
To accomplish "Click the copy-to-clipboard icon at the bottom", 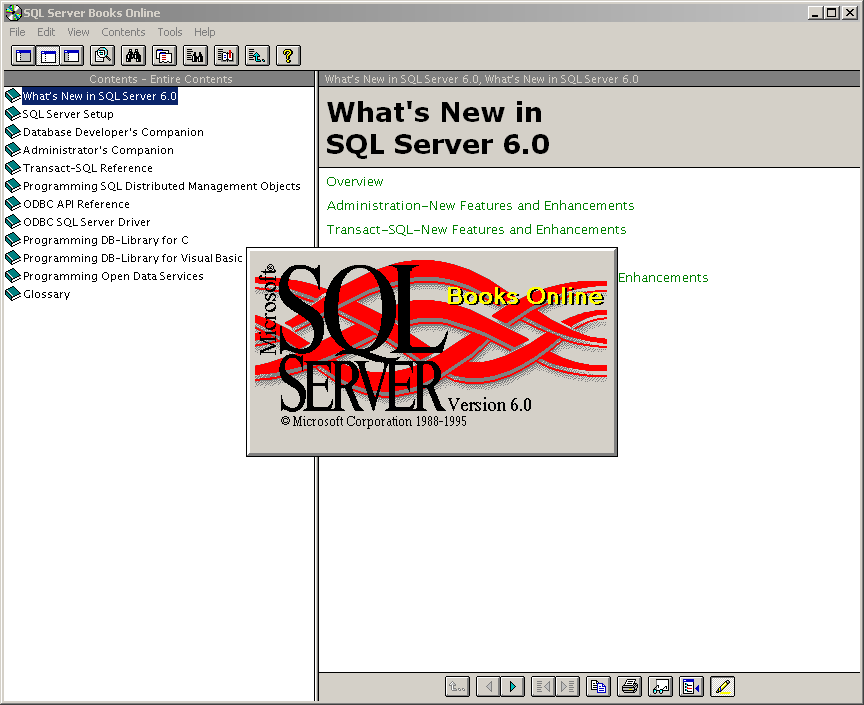I will (598, 686).
